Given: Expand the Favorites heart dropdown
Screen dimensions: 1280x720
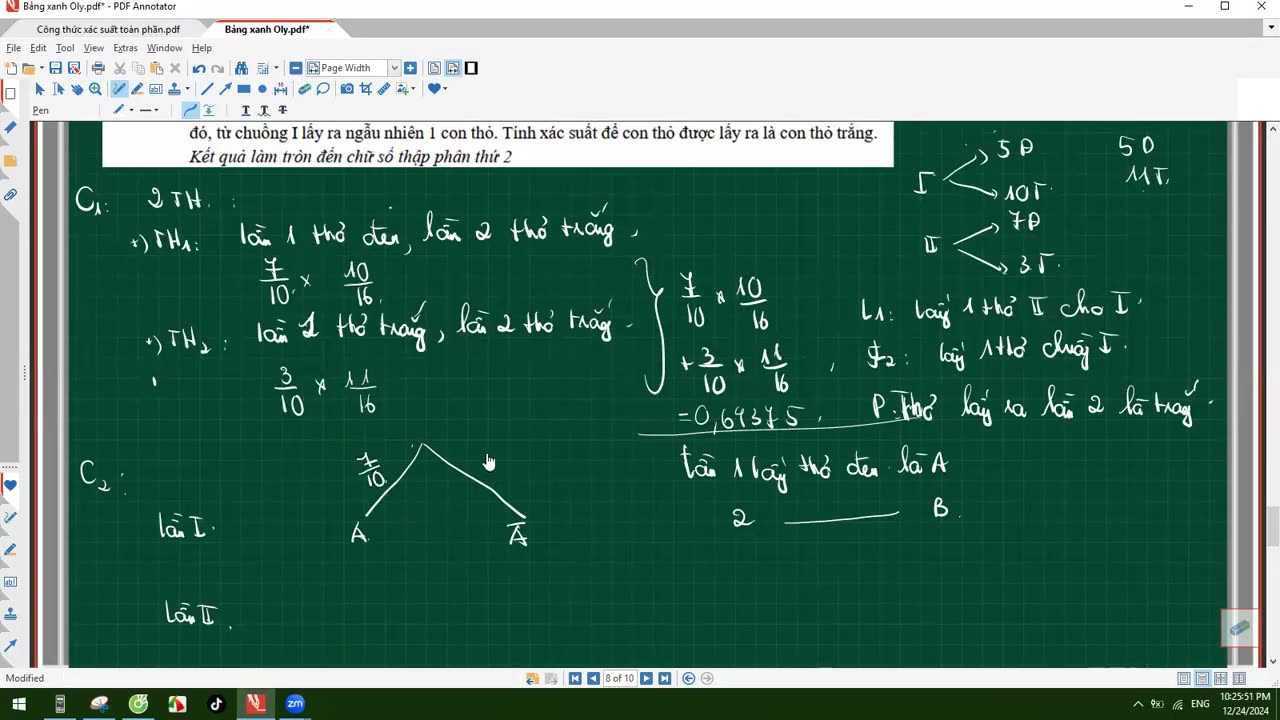Looking at the screenshot, I should [445, 89].
